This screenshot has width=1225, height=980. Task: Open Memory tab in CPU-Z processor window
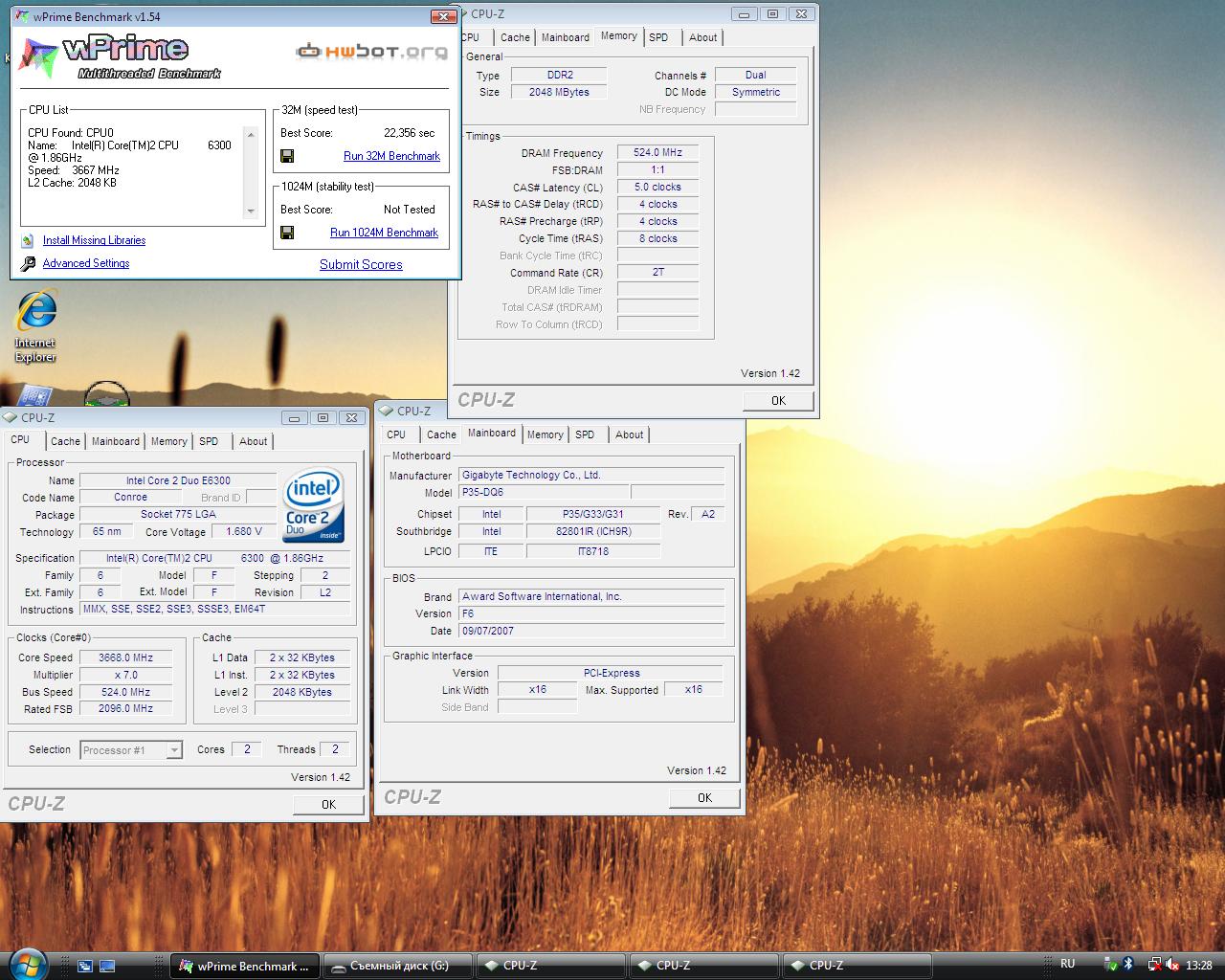168,441
